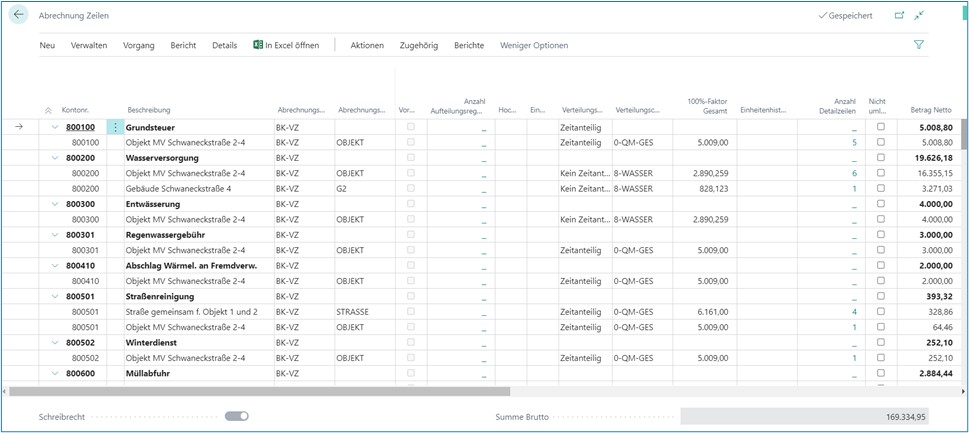Check 'Nicht uml.' box for Grundsteuer row
Image resolution: width=969 pixels, height=433 pixels.
880,128
